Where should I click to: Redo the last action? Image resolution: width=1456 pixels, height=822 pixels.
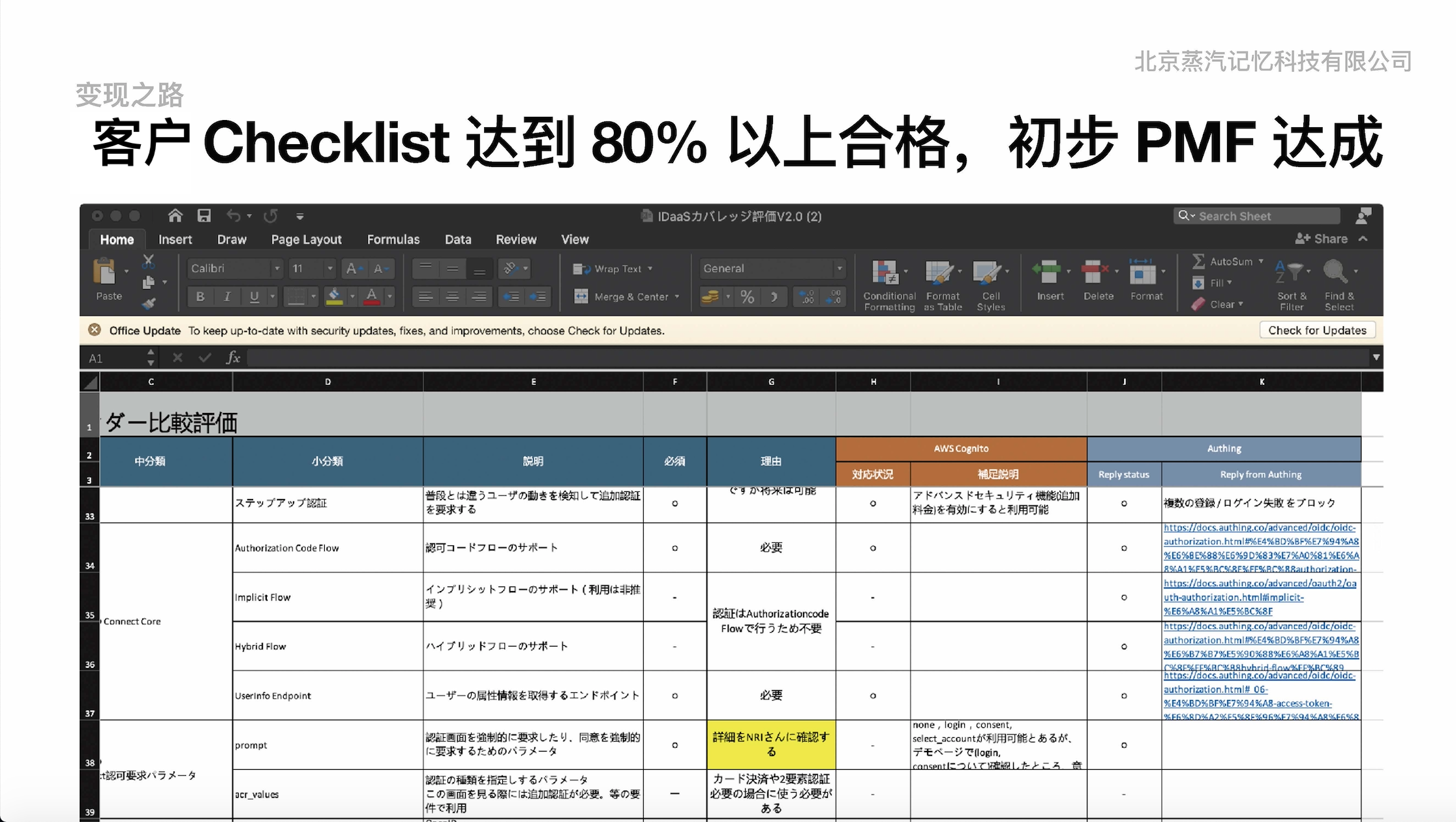pos(271,216)
